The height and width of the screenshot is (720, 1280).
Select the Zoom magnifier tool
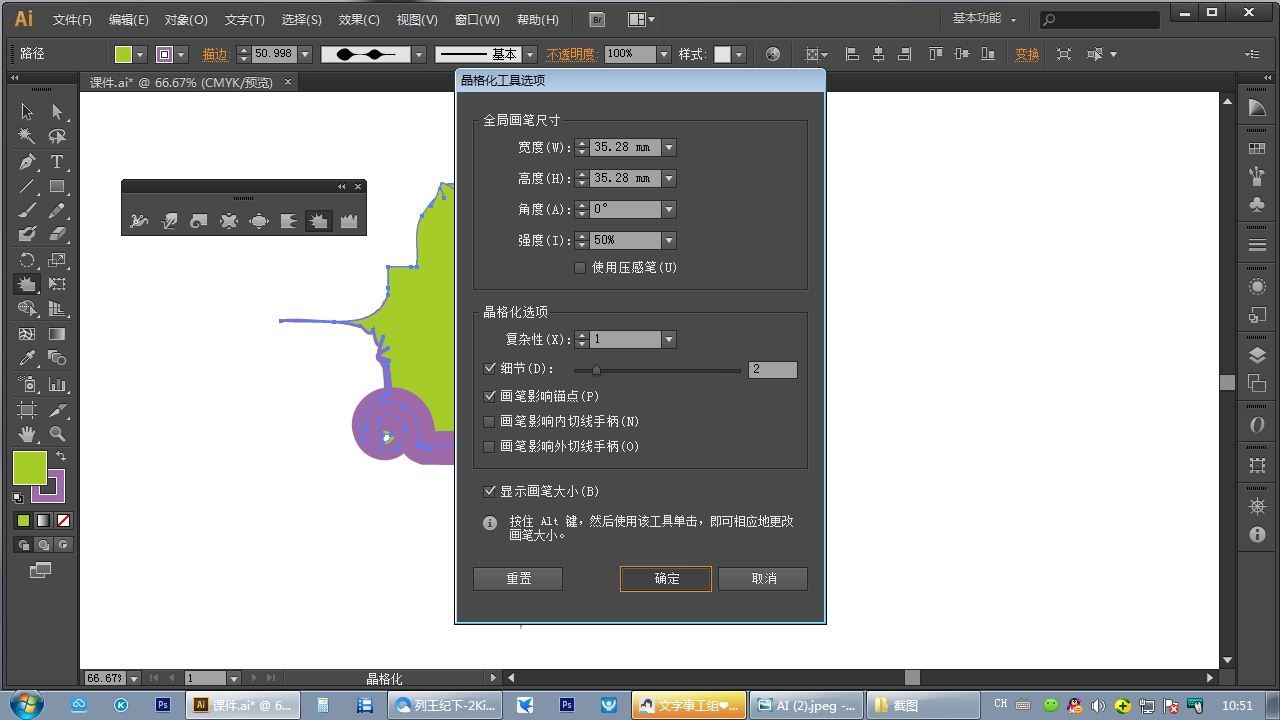pos(57,434)
